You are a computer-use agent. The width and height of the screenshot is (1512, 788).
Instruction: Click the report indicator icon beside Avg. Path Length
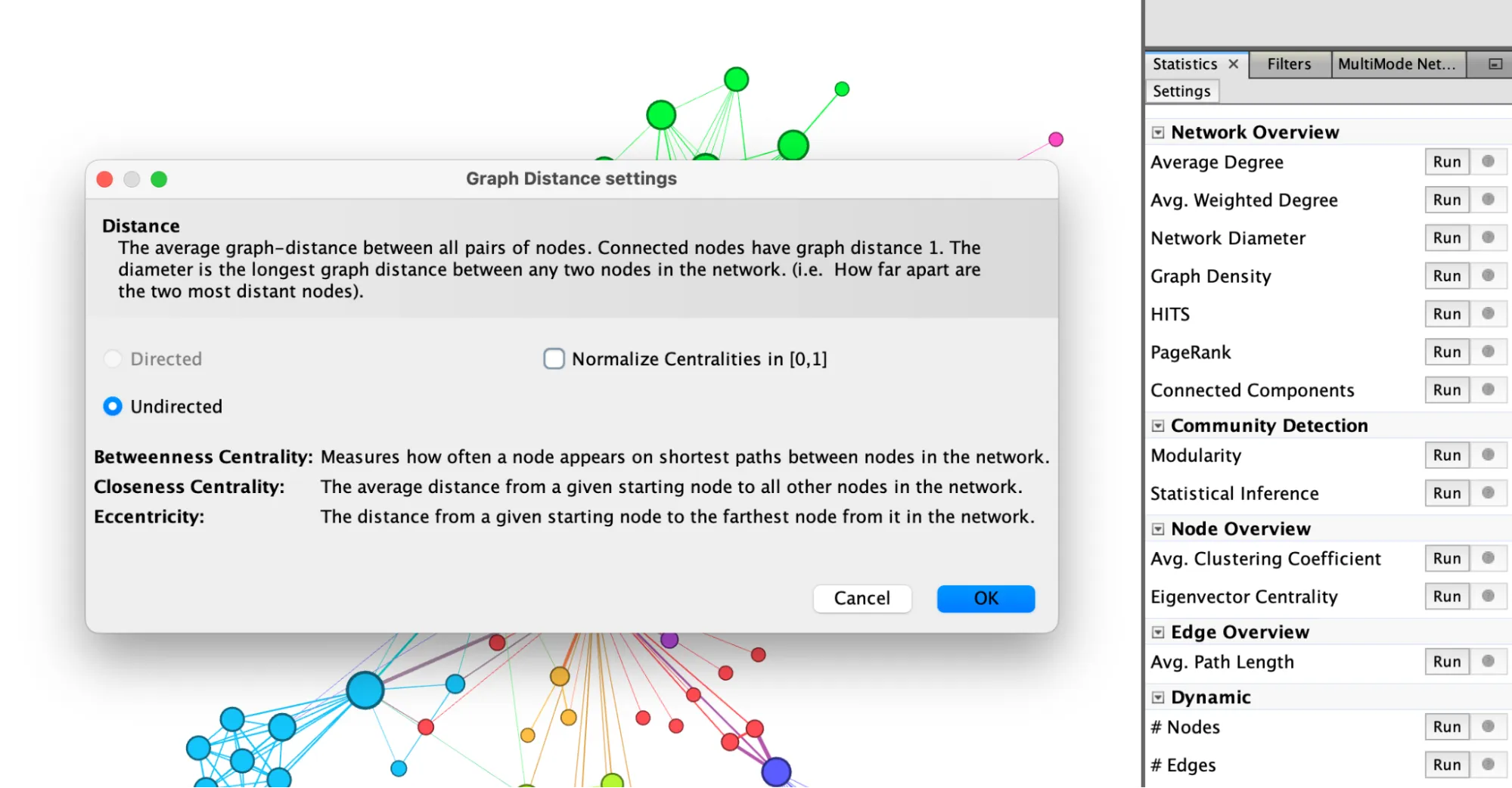[x=1487, y=662]
